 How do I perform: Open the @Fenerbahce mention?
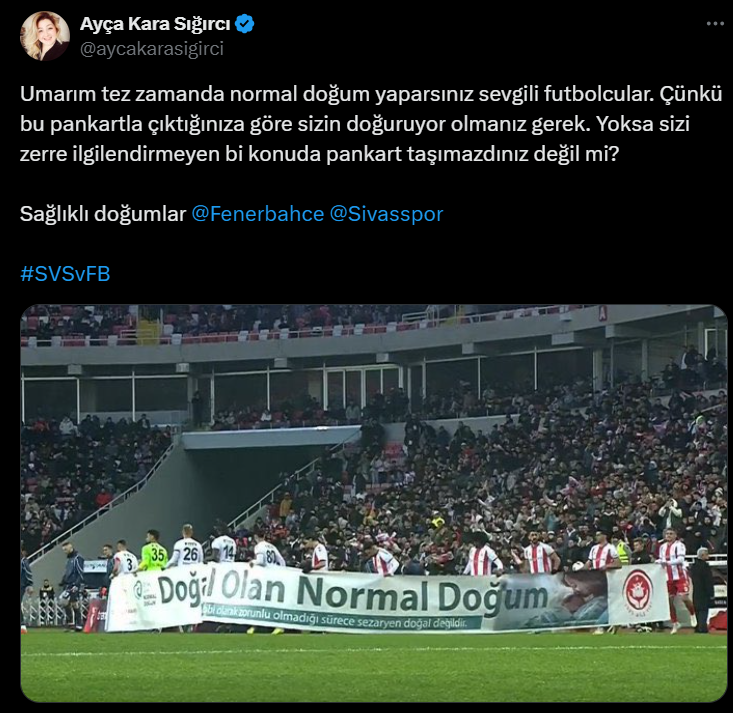click(258, 214)
